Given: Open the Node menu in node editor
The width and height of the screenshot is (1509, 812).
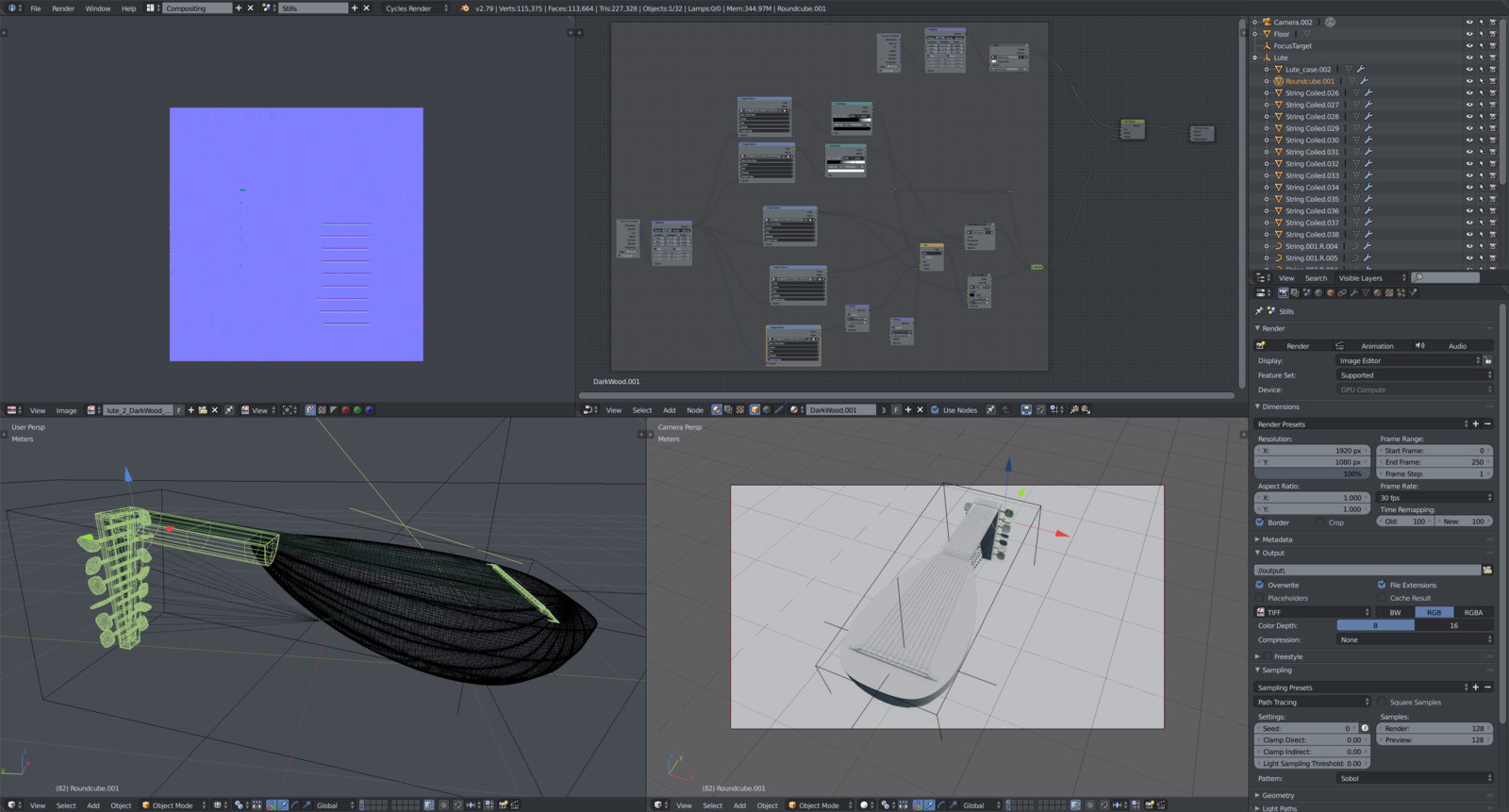Looking at the screenshot, I should coord(694,410).
